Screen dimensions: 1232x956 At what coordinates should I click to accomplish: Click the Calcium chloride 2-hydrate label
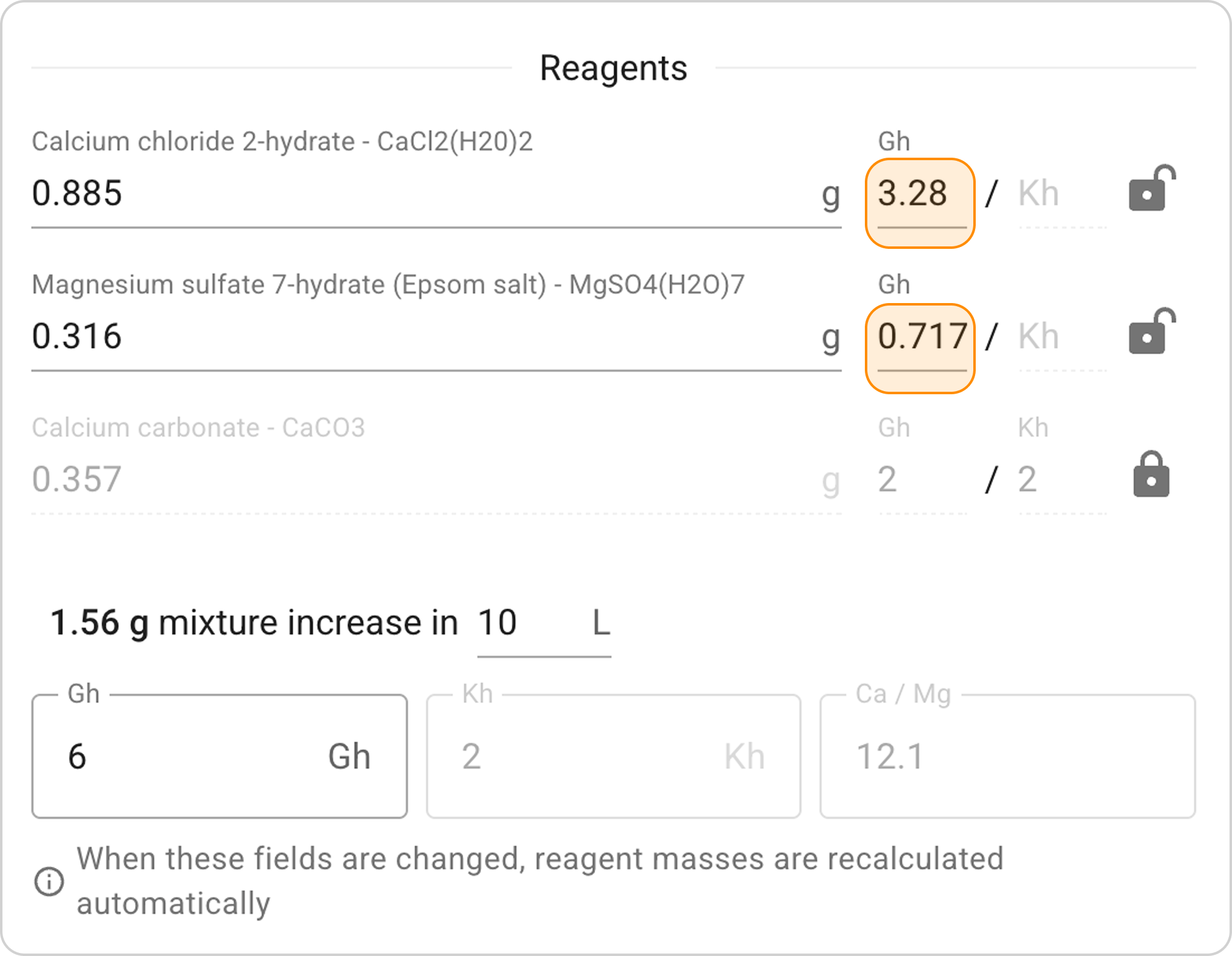[282, 142]
